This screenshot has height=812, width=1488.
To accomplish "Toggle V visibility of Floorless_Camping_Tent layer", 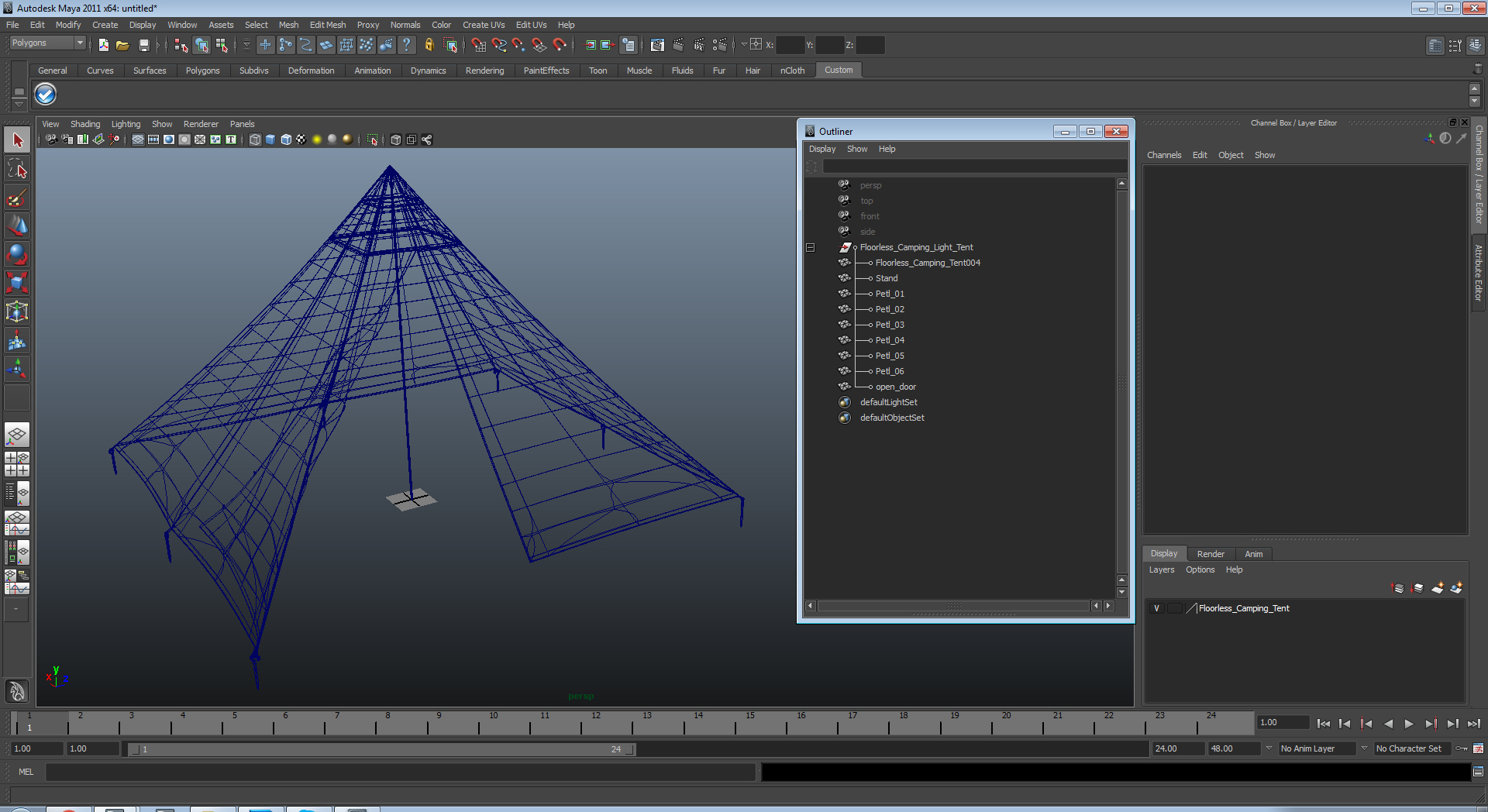I will pyautogui.click(x=1156, y=608).
